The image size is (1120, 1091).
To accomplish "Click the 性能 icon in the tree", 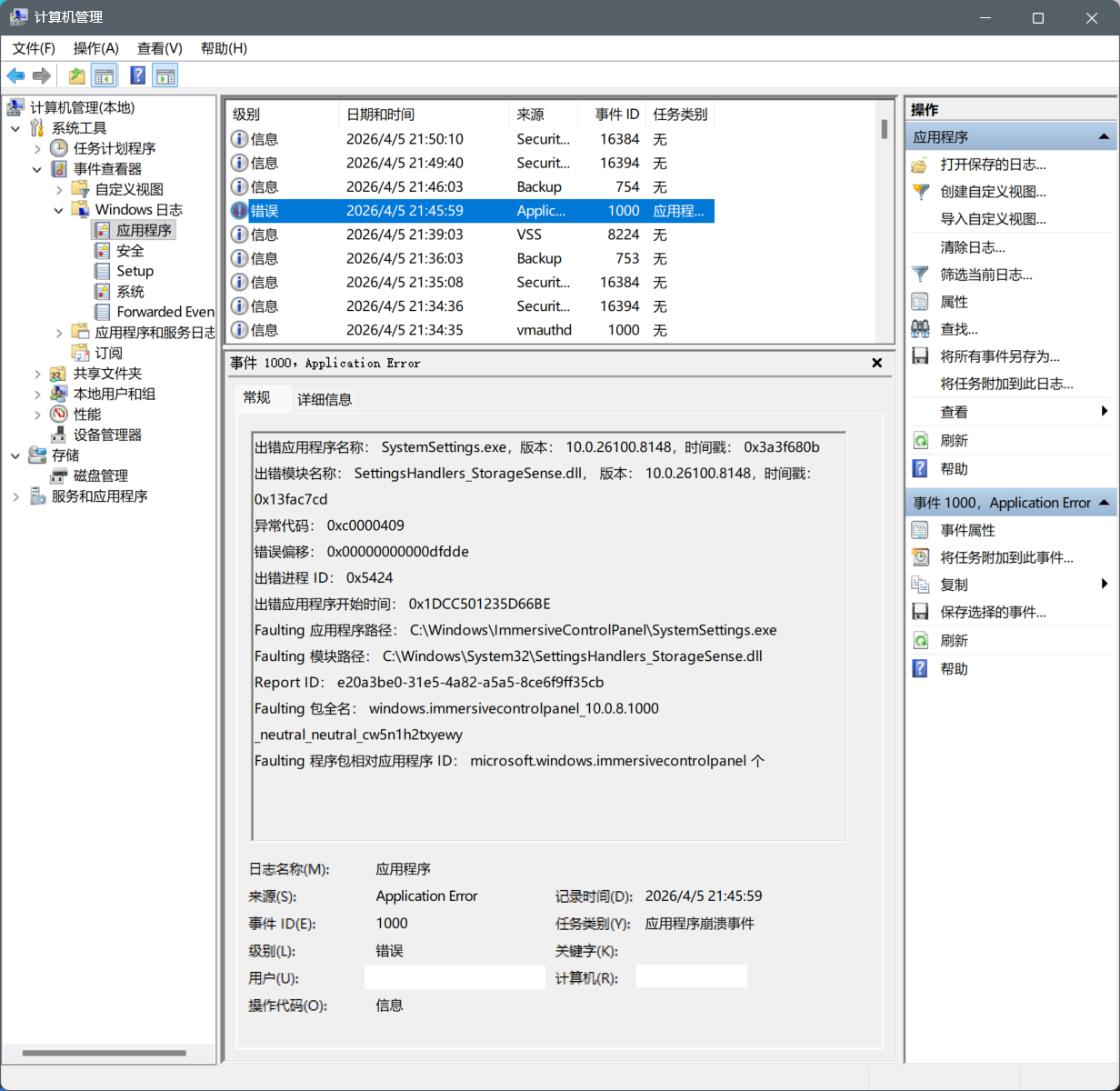I will (x=59, y=415).
